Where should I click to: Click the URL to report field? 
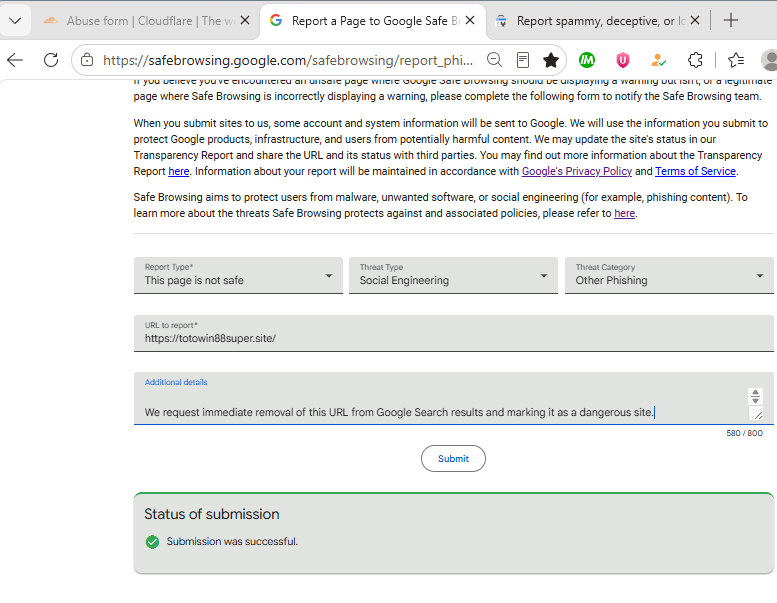click(x=453, y=333)
